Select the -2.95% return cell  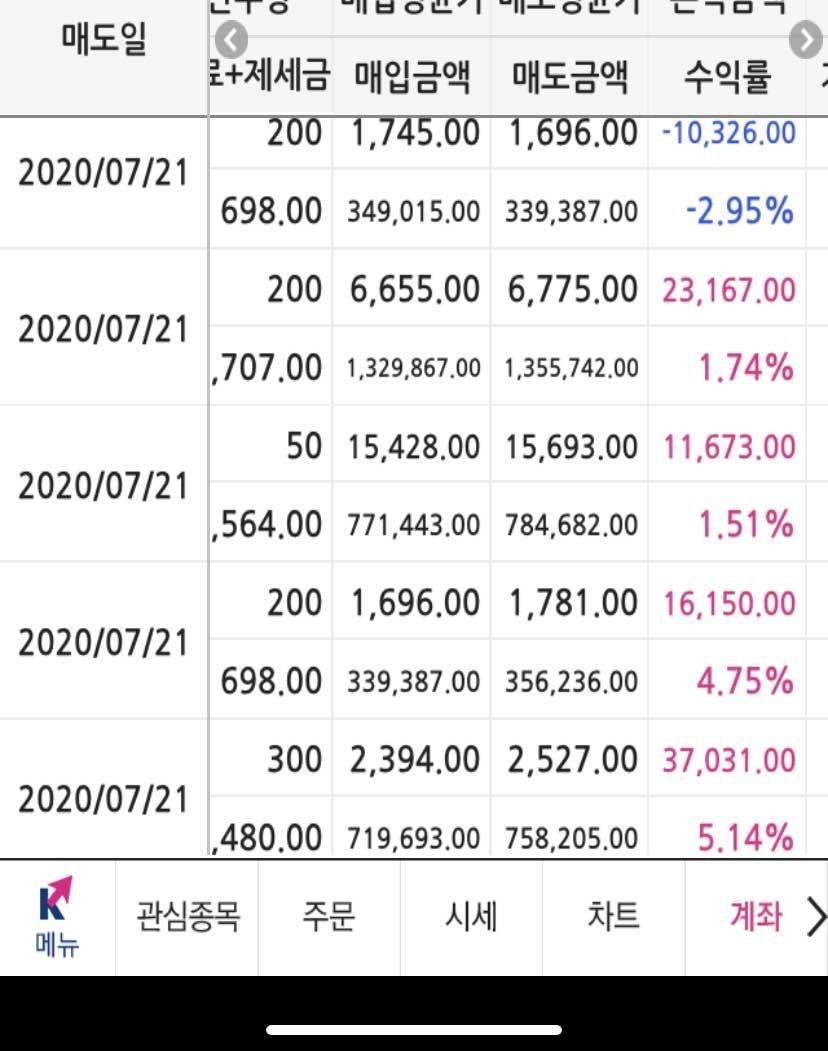point(740,211)
